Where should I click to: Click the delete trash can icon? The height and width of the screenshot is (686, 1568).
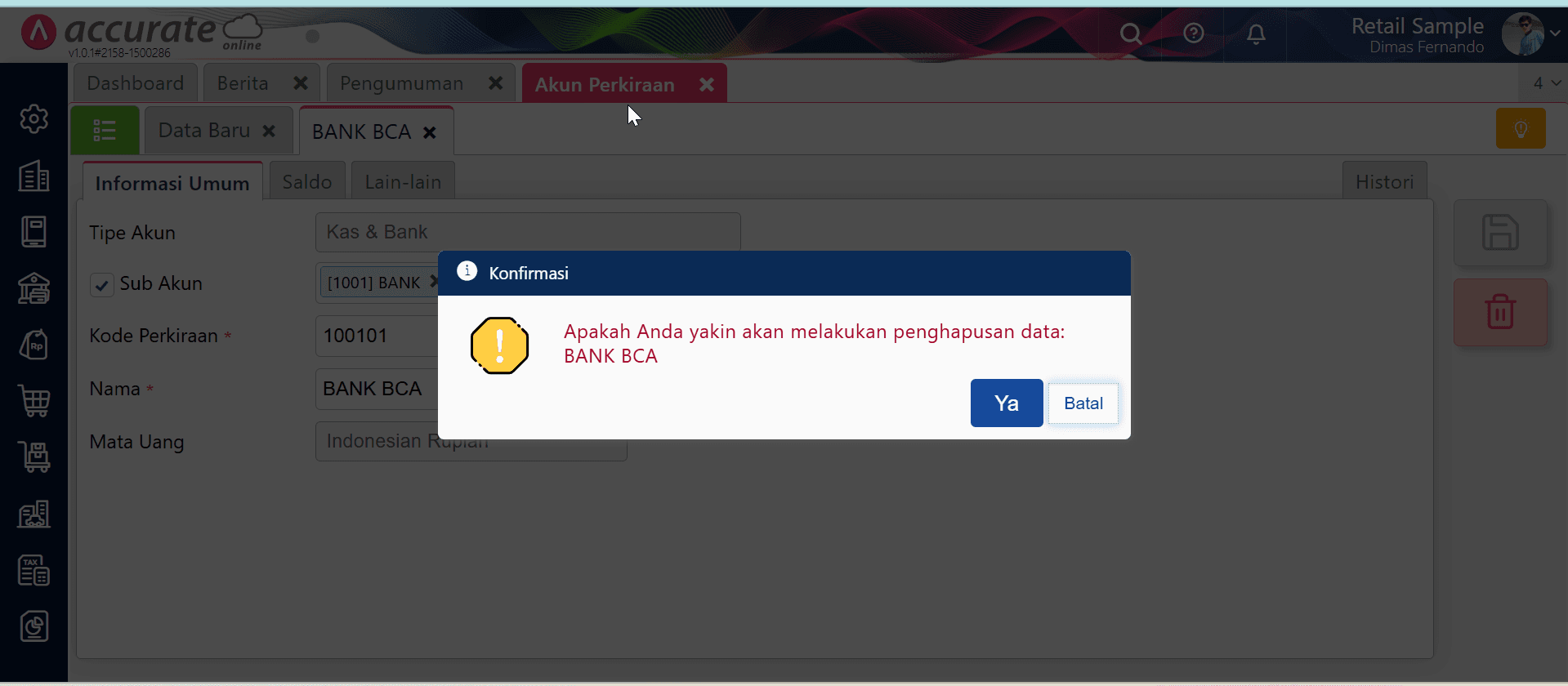1500,312
